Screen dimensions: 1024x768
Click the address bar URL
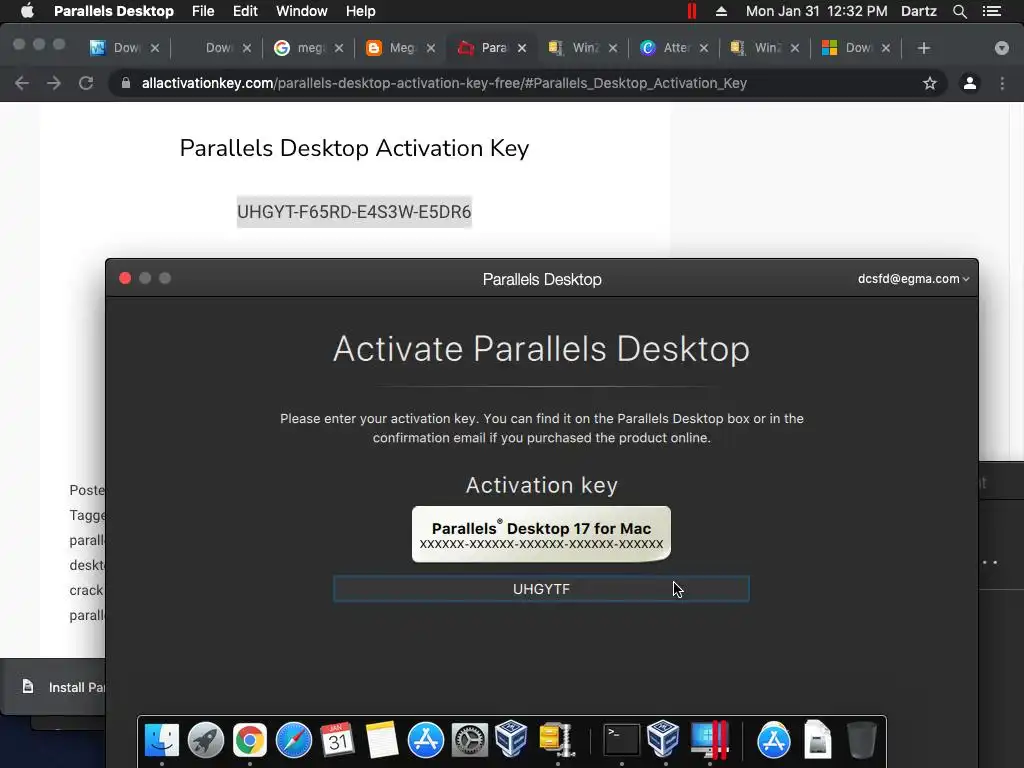coord(444,83)
